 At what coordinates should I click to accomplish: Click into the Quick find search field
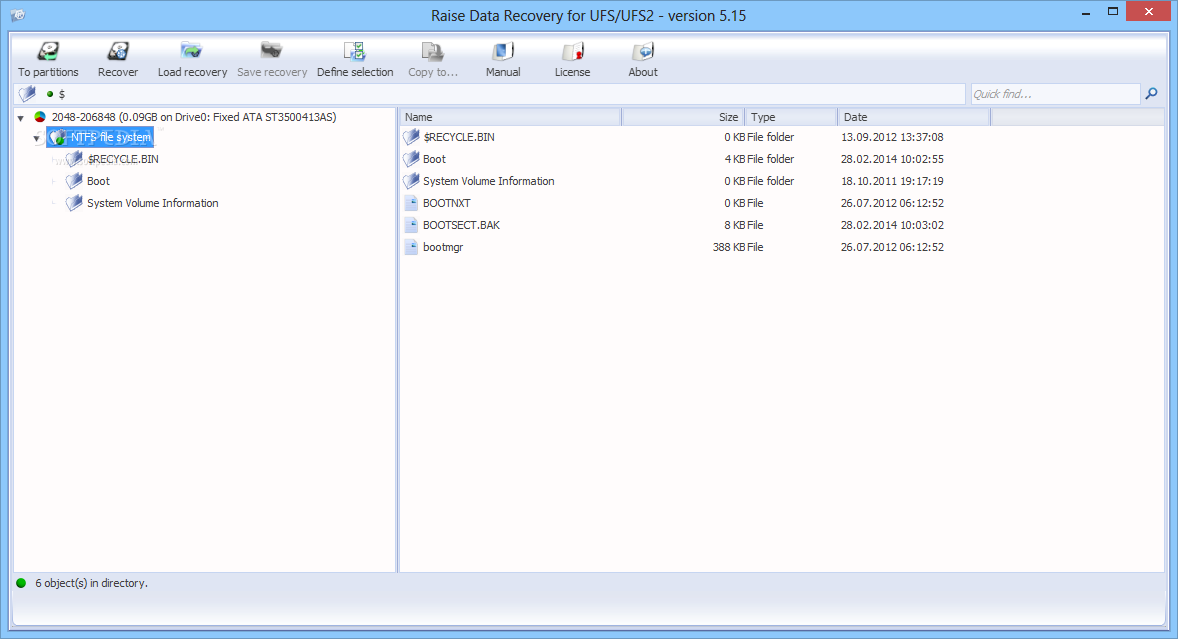[x=1055, y=94]
